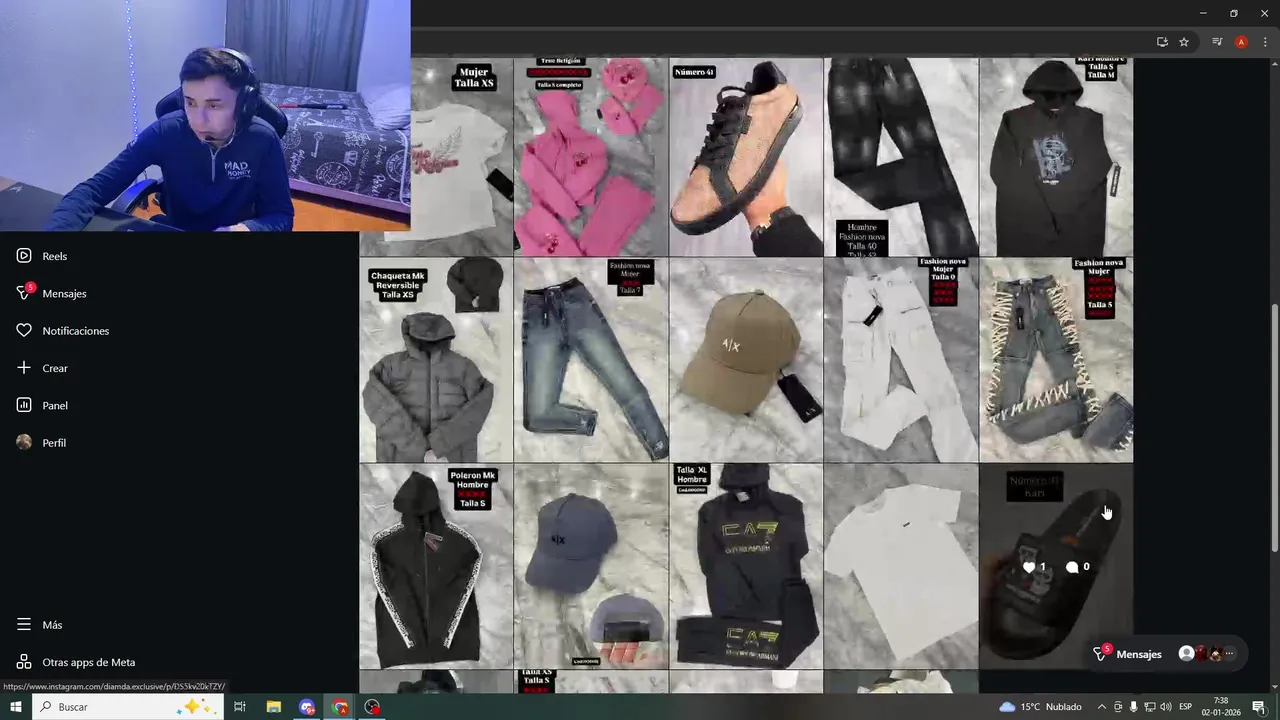Open the Chrome three-dot menu
1280x720 pixels.
coord(1265,42)
